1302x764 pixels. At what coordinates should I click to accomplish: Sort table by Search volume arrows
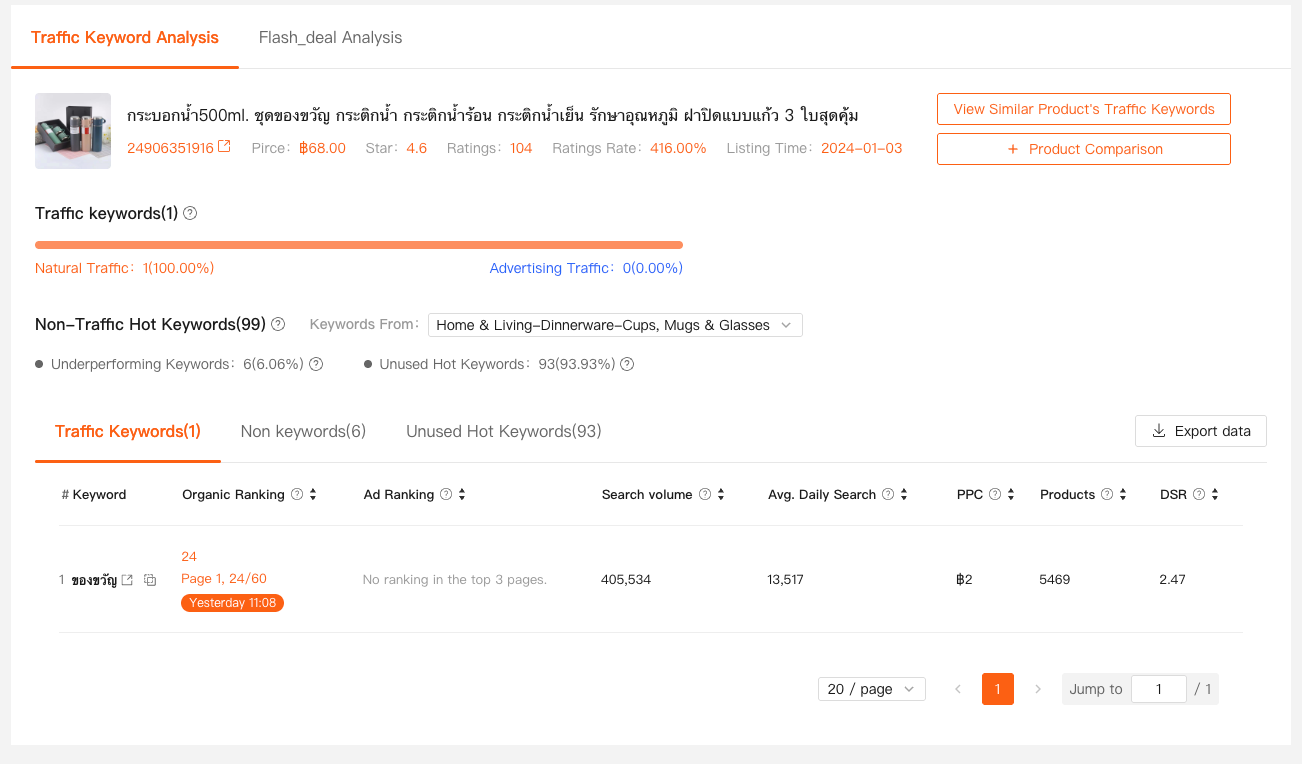[x=721, y=494]
